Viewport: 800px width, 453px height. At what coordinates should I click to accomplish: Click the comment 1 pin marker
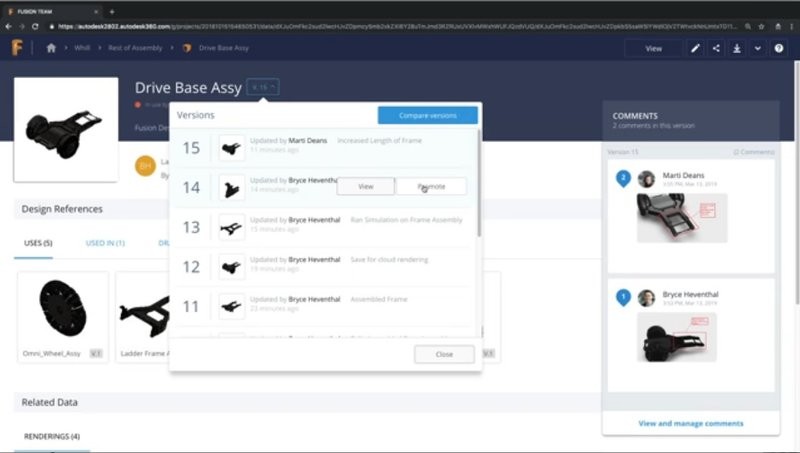point(623,297)
